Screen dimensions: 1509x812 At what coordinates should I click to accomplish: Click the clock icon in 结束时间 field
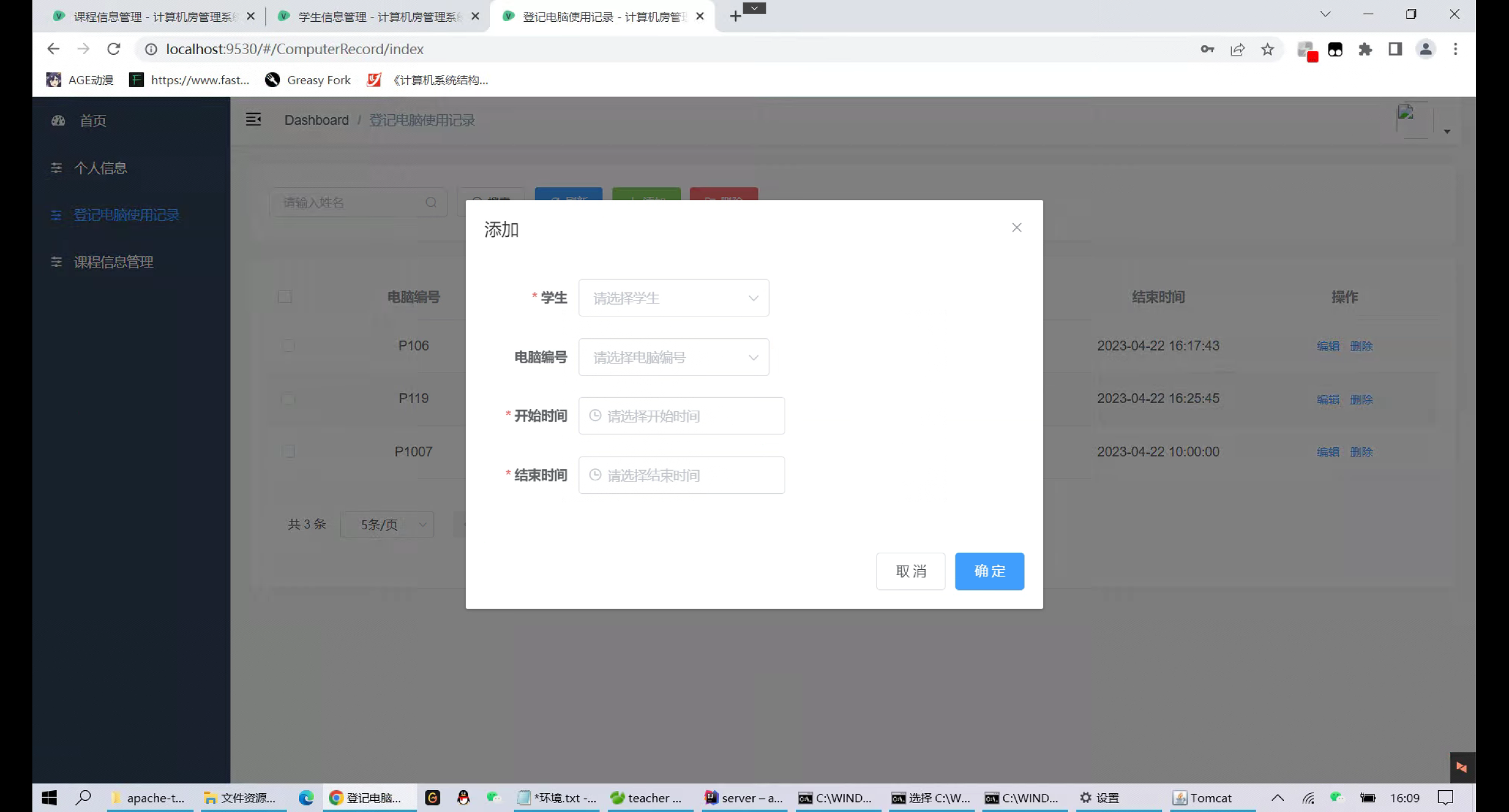click(x=595, y=475)
